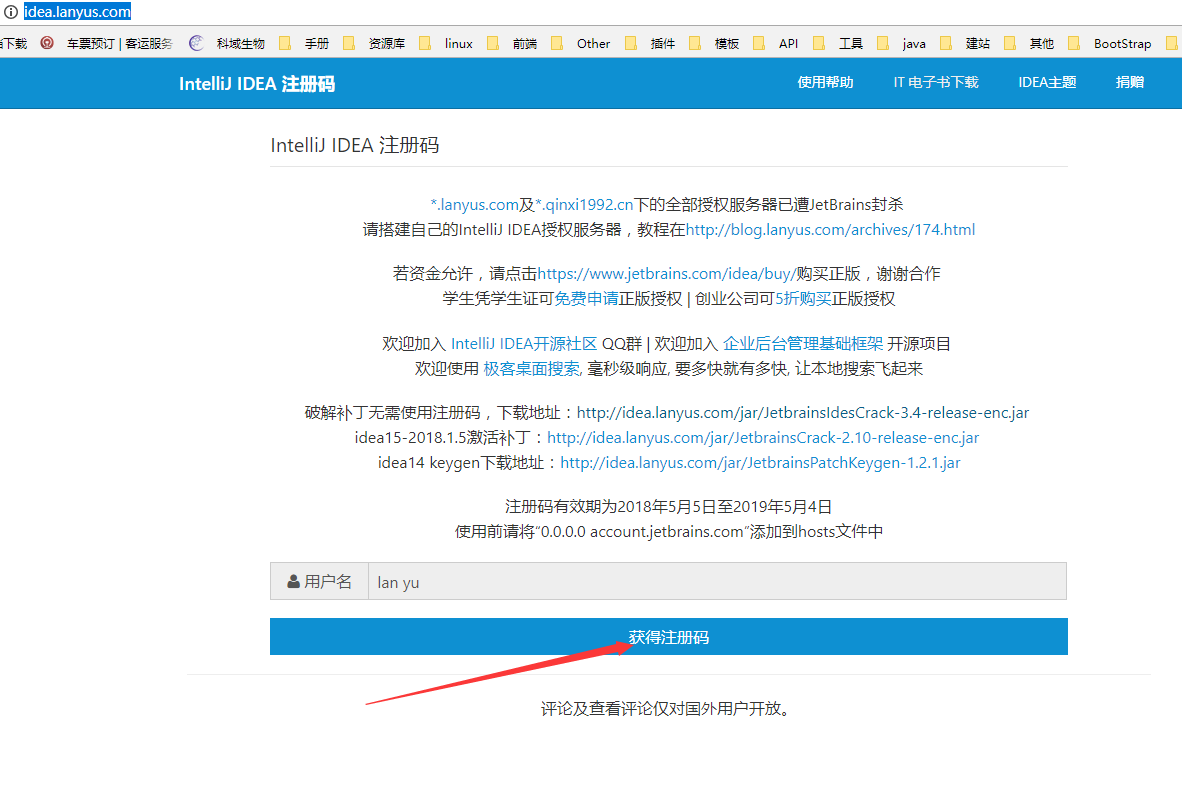Open the 插件 bookmark folder
This screenshot has height=795, width=1182.
pos(651,44)
